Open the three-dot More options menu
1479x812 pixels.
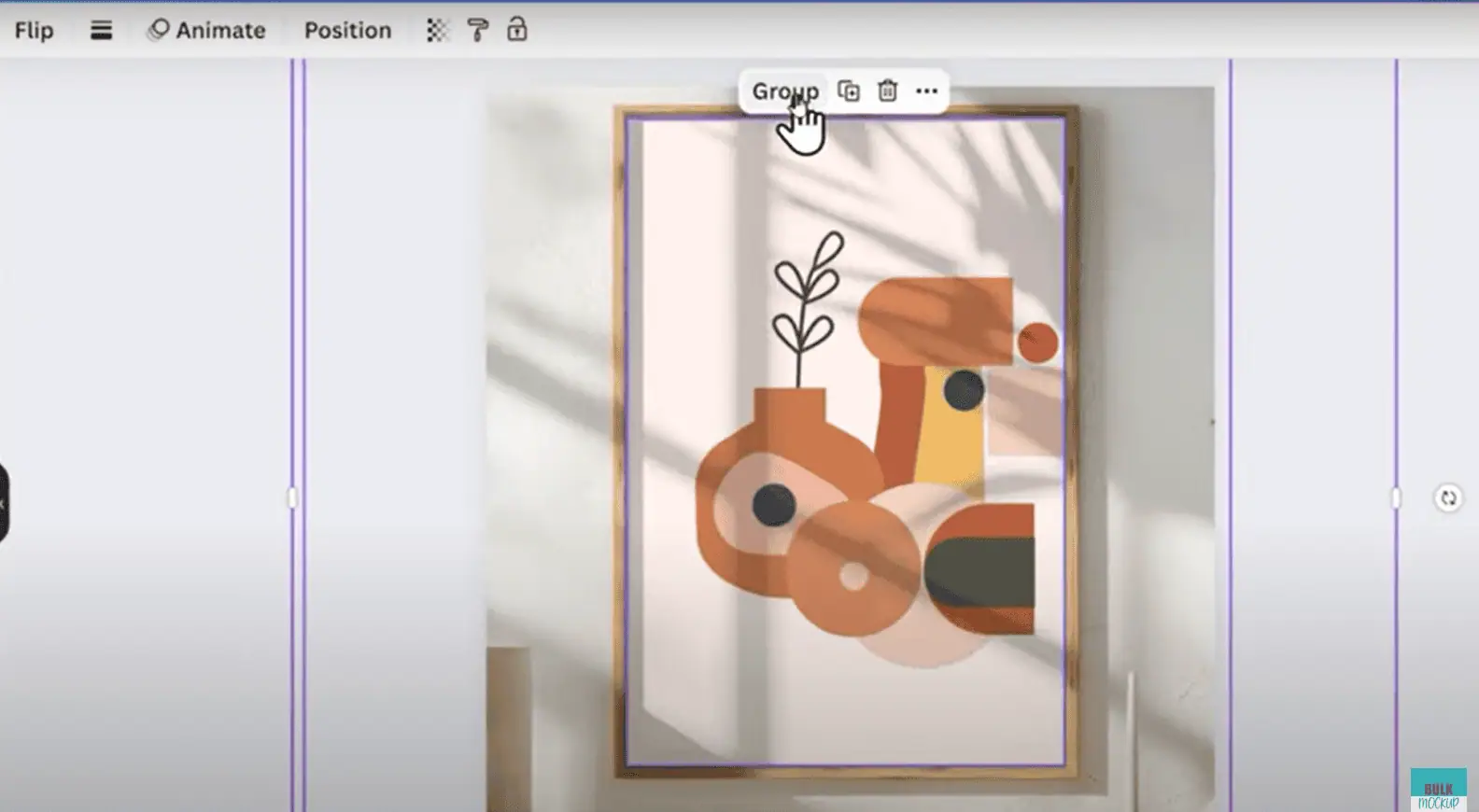click(x=926, y=91)
